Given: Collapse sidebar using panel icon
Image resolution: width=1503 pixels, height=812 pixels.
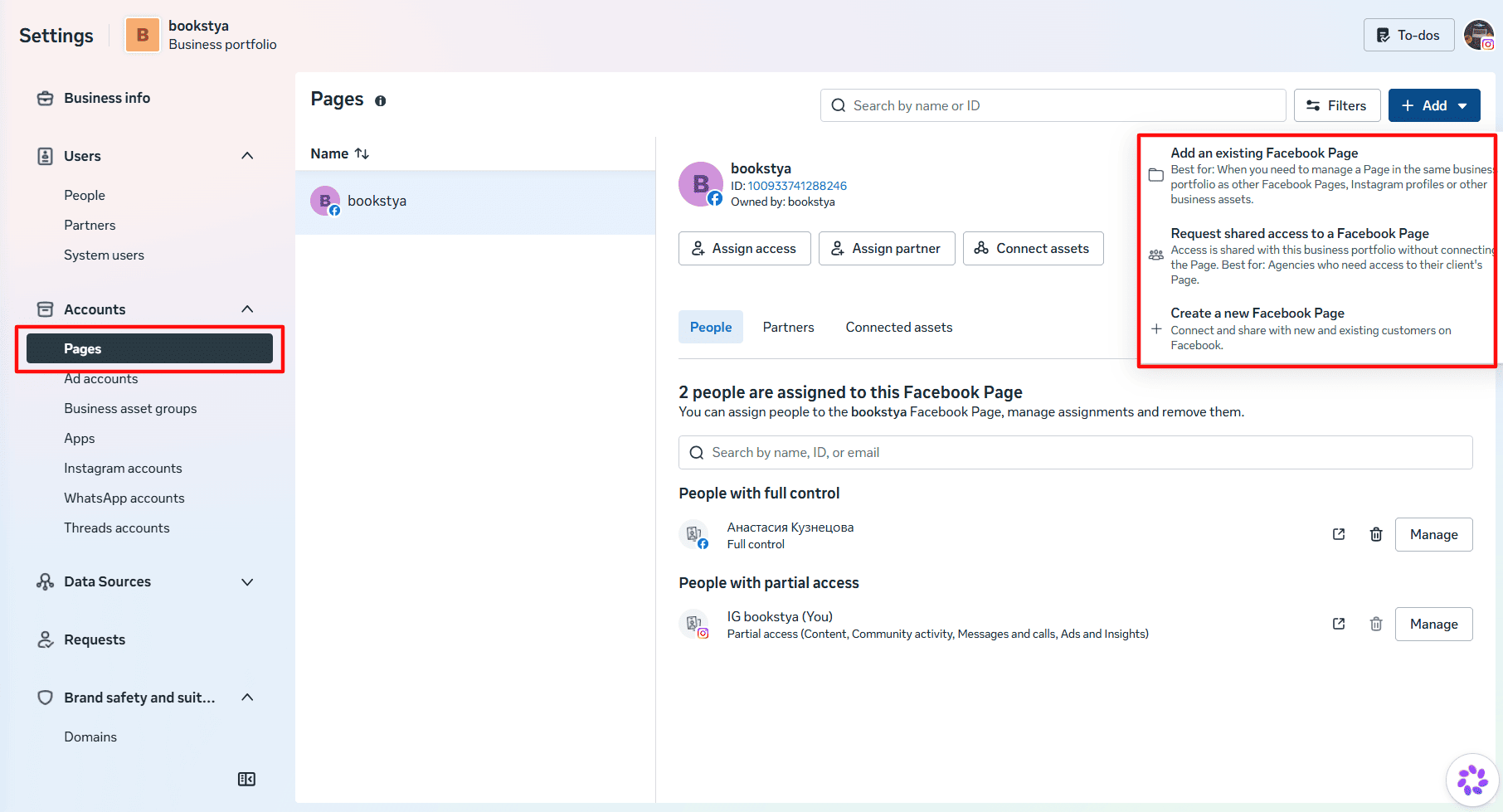Looking at the screenshot, I should coord(246,779).
